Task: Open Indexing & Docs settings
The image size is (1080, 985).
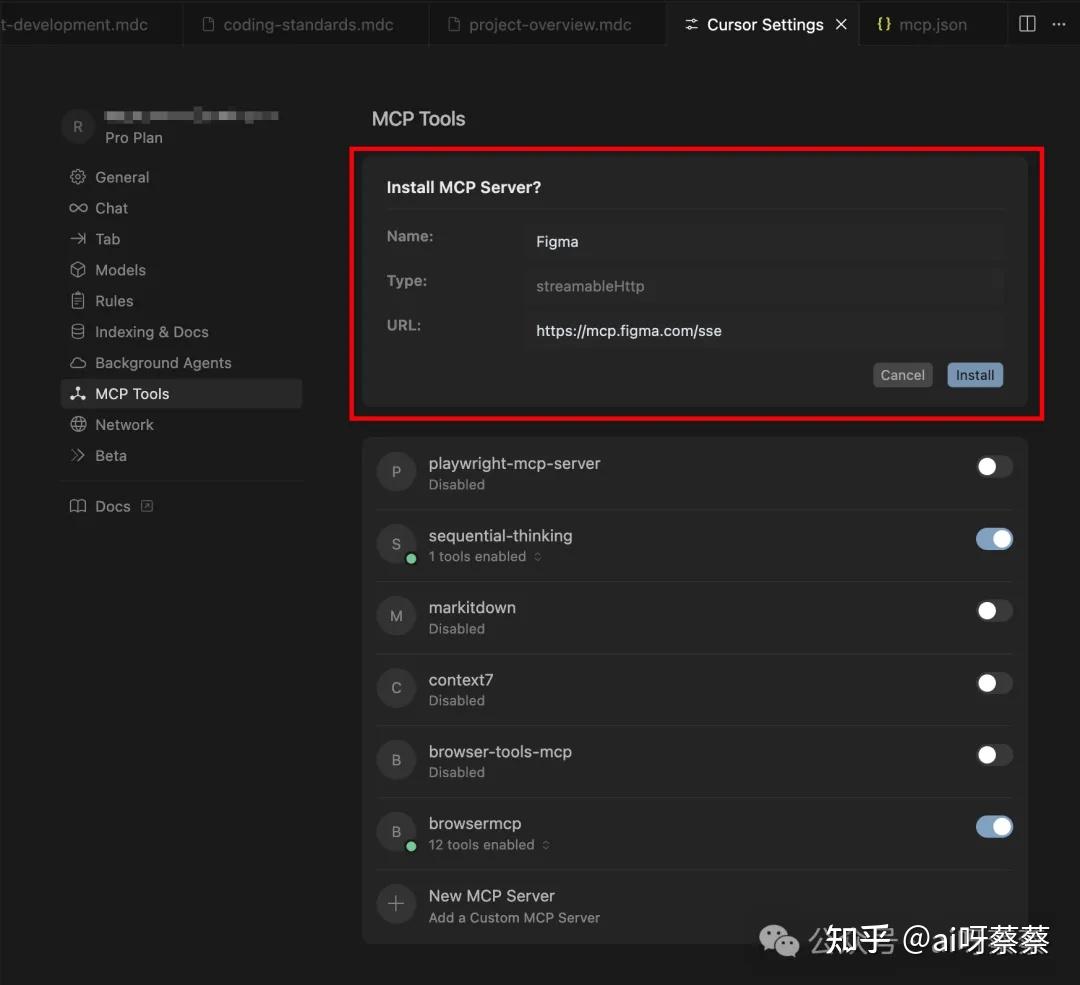Action: pos(151,331)
